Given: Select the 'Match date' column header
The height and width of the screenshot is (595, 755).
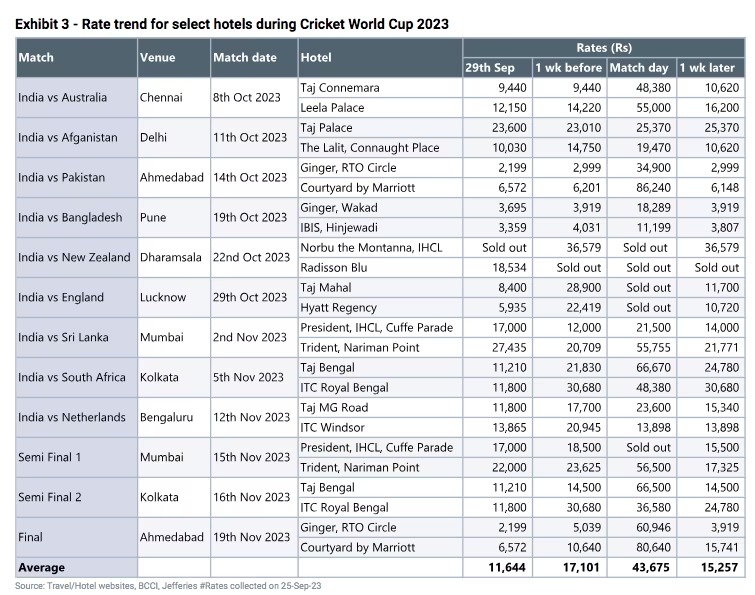Looking at the screenshot, I should pyautogui.click(x=254, y=58).
